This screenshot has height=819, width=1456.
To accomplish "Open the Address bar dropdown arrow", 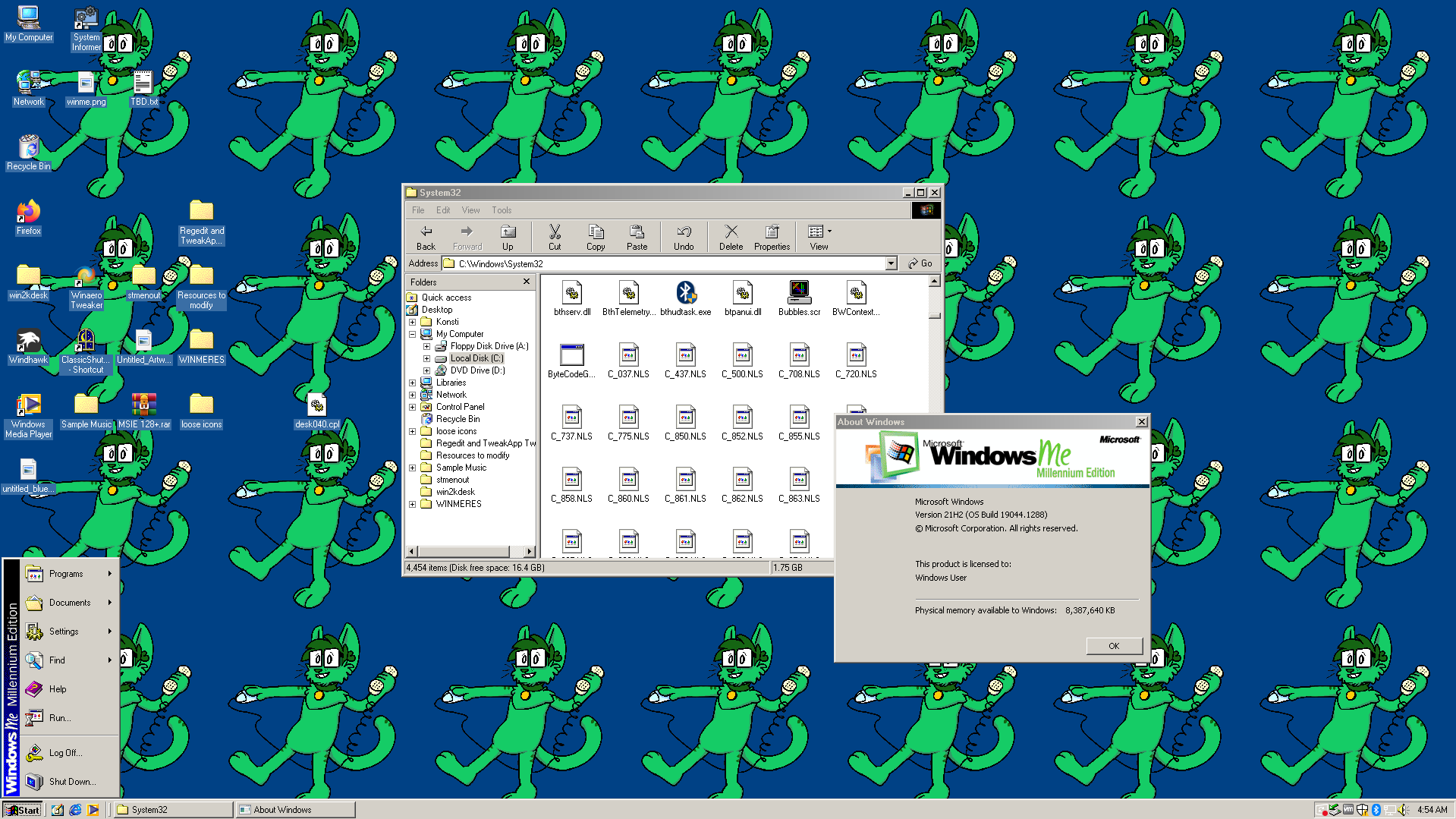I will point(891,263).
